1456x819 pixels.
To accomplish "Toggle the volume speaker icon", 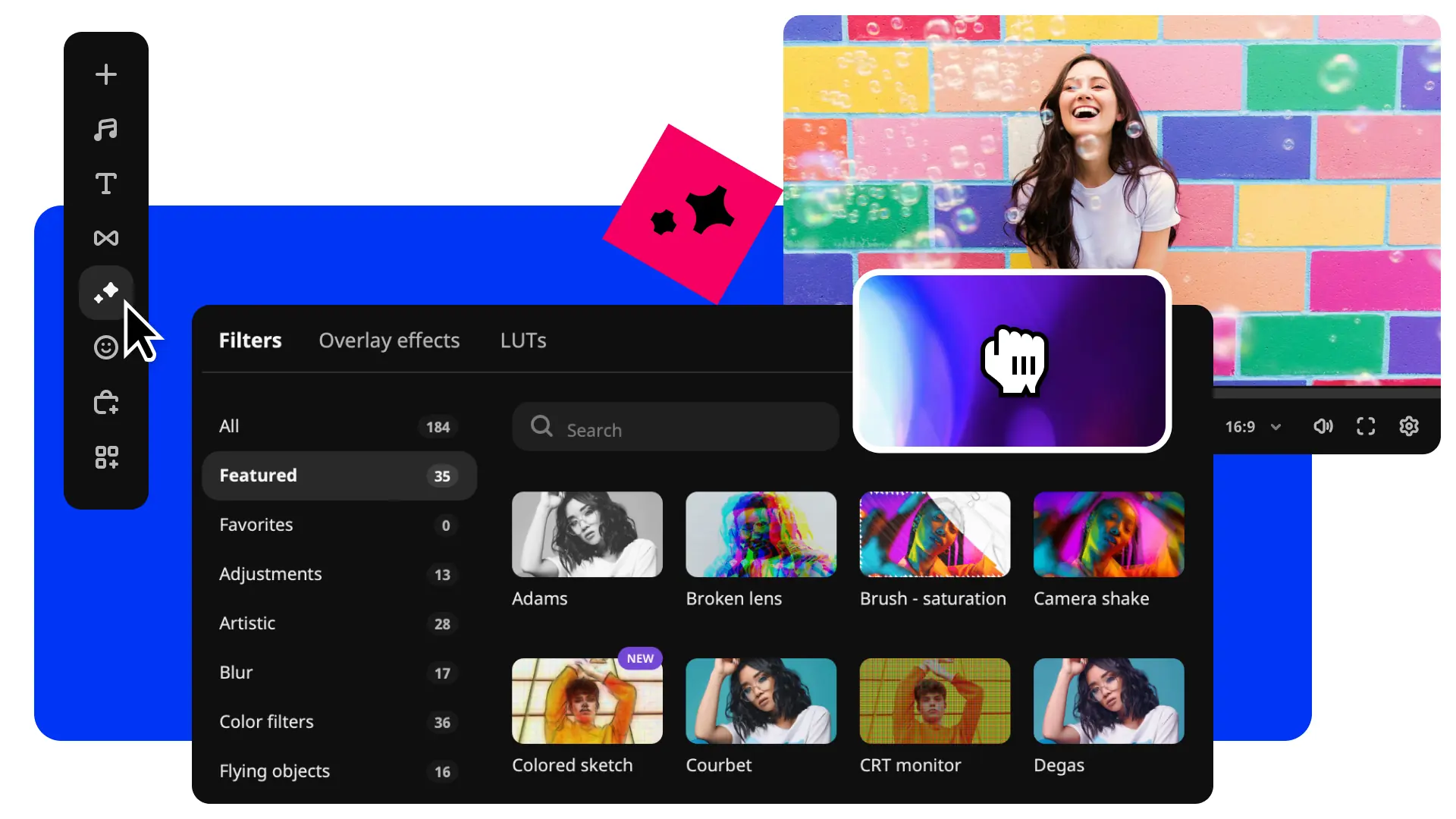I will point(1323,426).
